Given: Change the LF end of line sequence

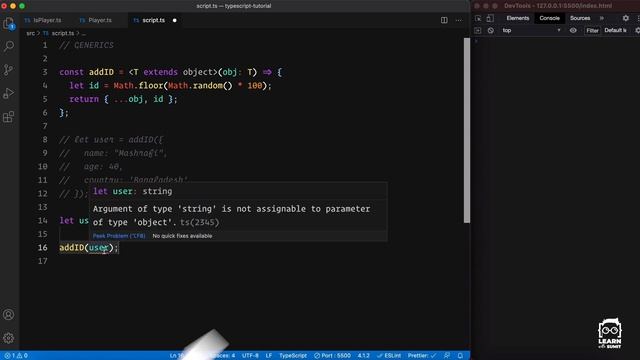Looking at the screenshot, I should tap(269, 356).
